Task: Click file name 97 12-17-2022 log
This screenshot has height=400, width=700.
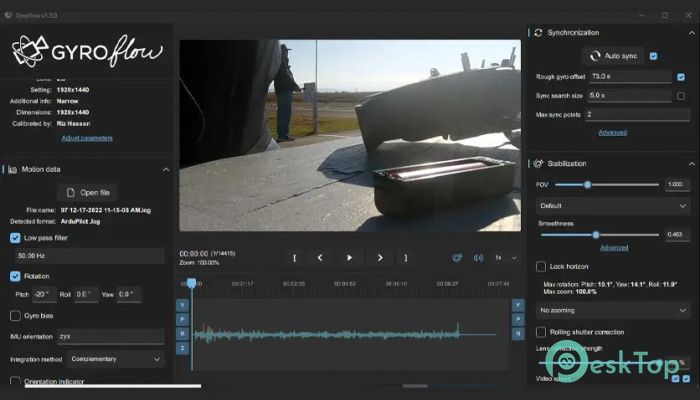Action: tap(105, 210)
